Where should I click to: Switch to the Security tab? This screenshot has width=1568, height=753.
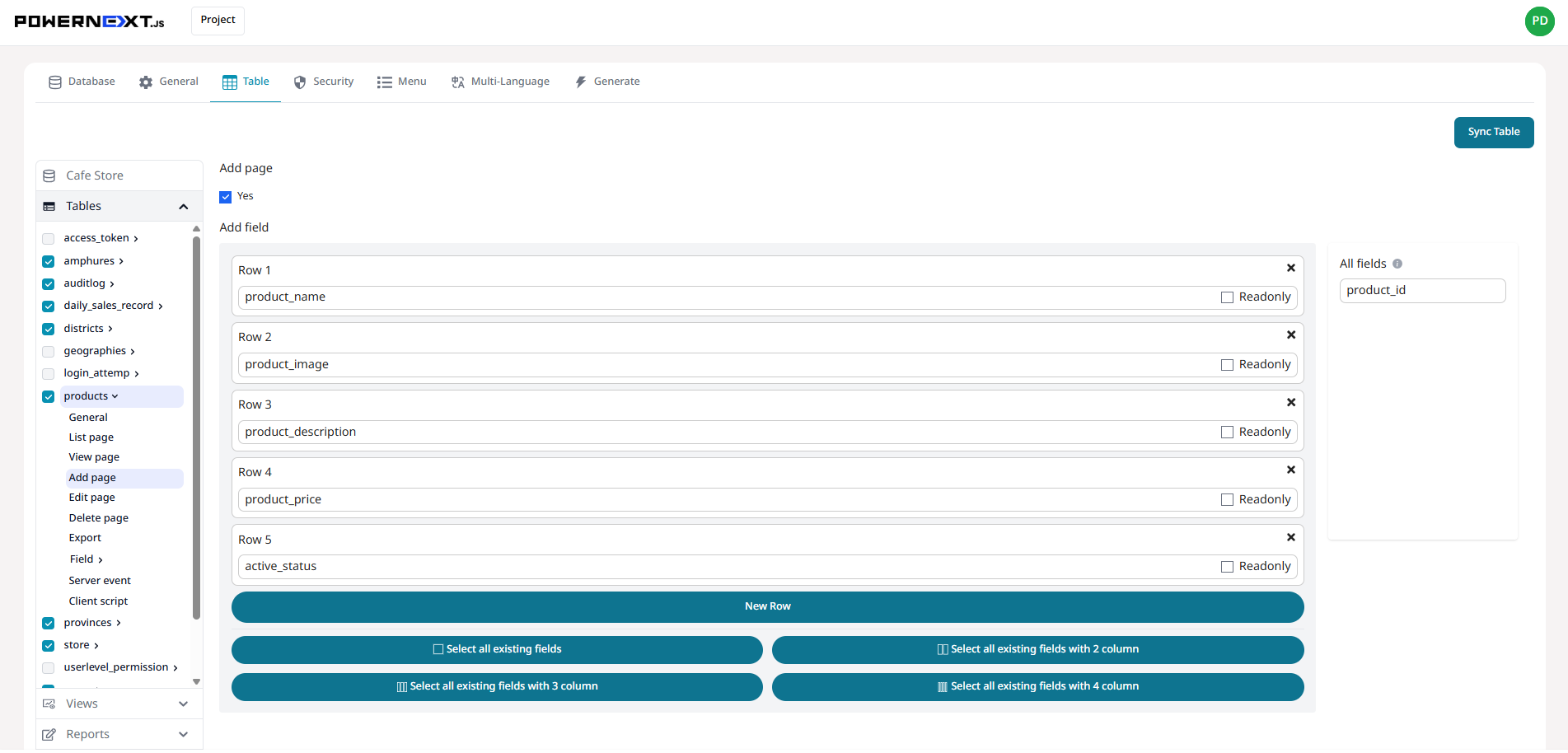(323, 82)
